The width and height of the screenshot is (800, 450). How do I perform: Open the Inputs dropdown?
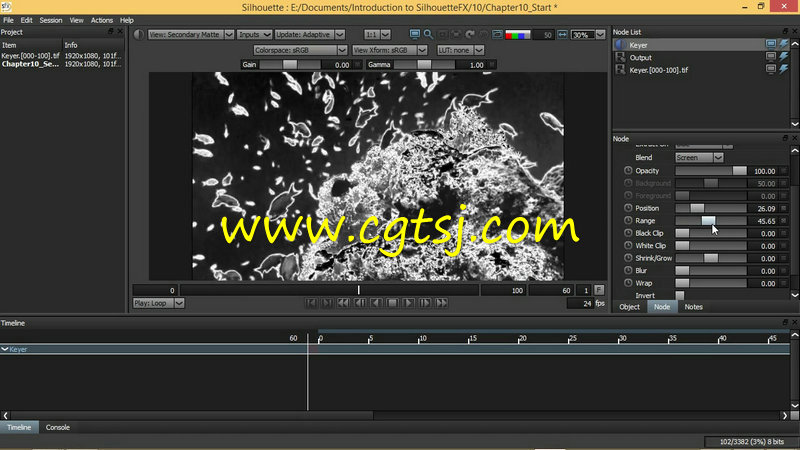coord(254,35)
